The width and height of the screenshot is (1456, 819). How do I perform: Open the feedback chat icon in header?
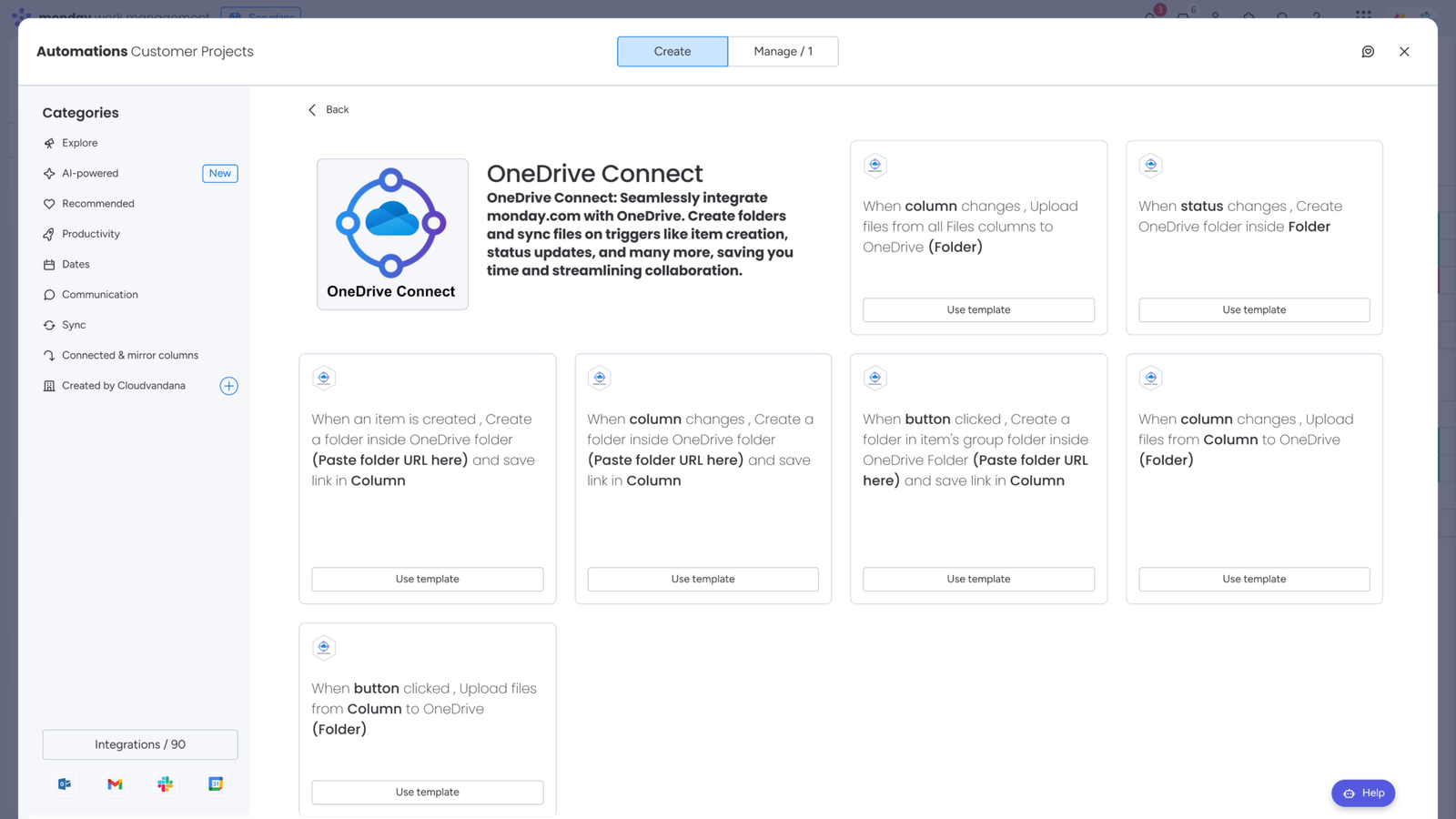tap(1368, 52)
